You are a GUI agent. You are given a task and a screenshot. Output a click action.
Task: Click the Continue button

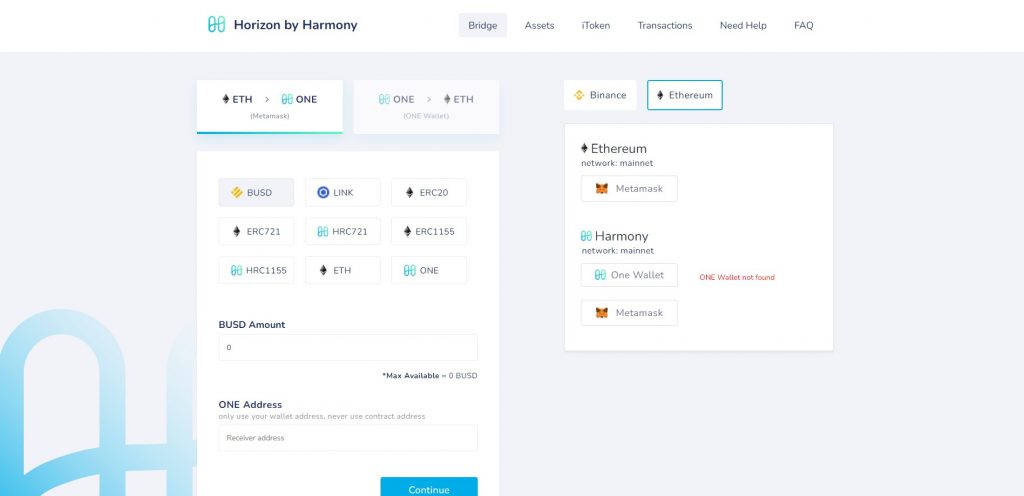429,487
